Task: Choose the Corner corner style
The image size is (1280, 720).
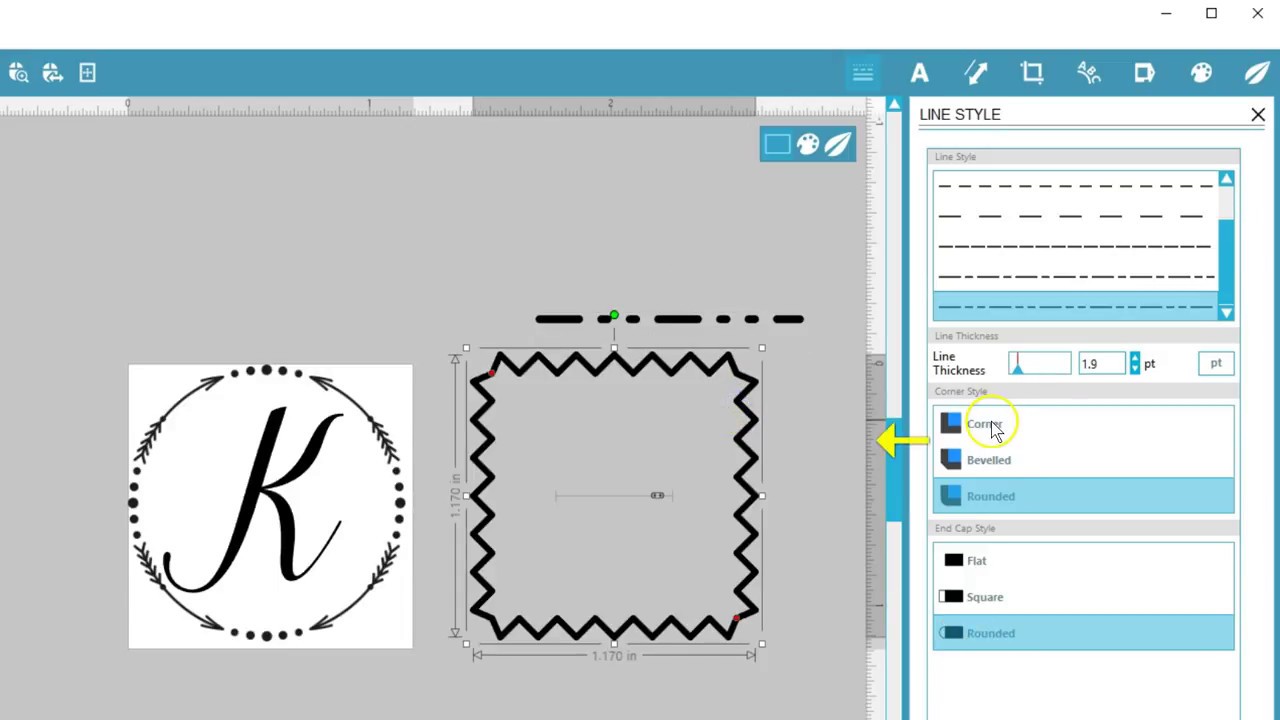Action: (x=1083, y=424)
